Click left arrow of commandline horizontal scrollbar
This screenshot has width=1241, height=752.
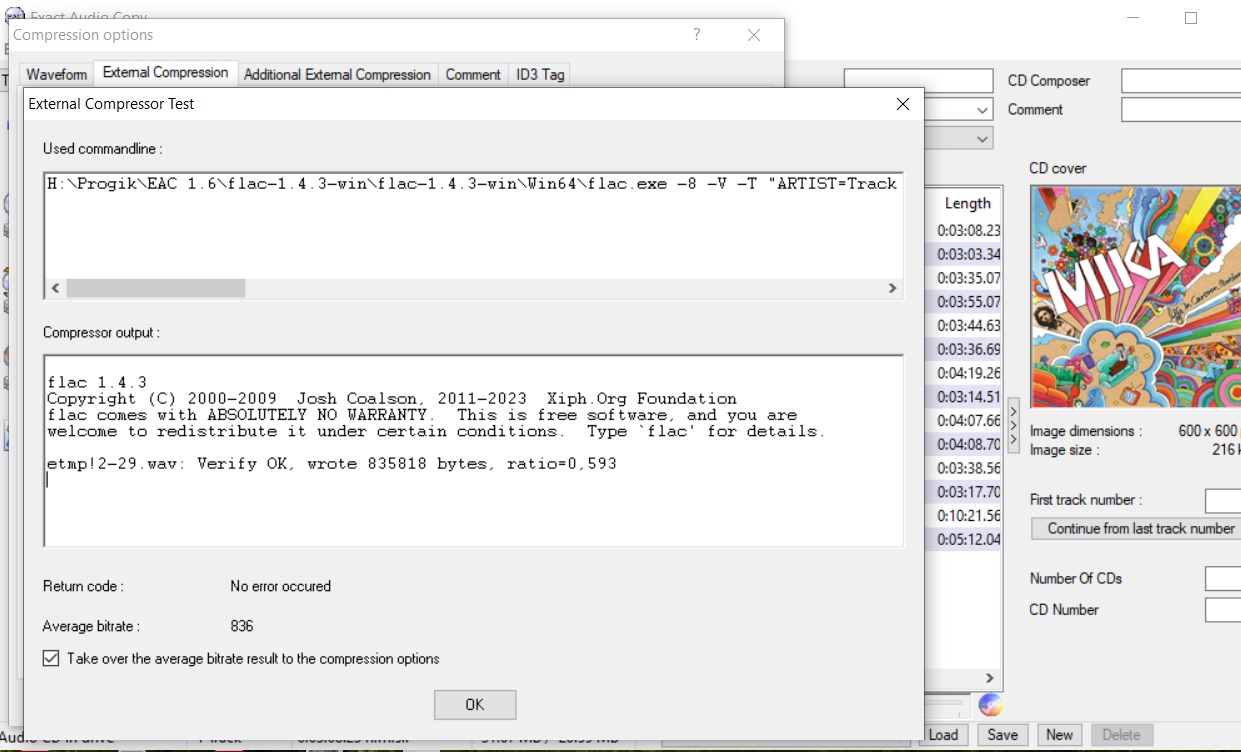coord(56,288)
